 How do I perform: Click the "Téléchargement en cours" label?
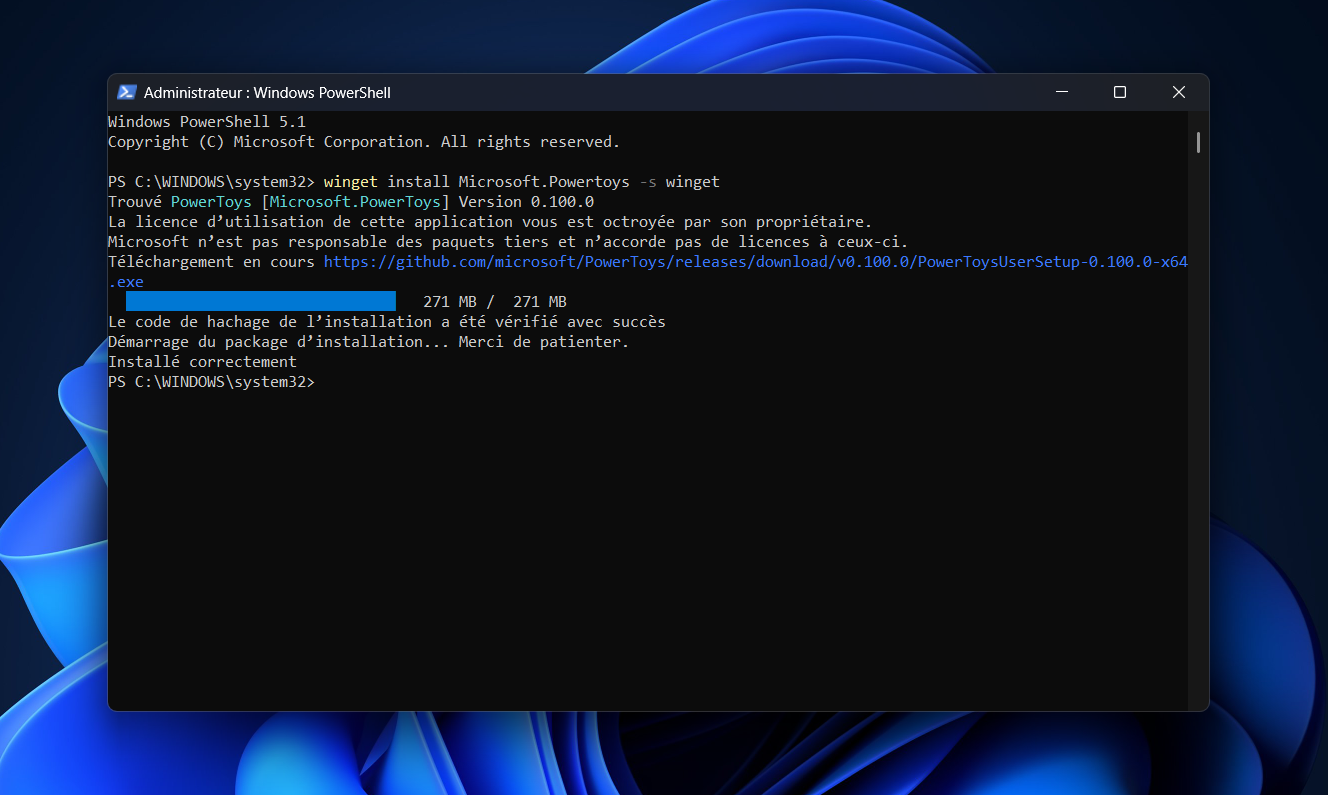pyautogui.click(x=211, y=261)
